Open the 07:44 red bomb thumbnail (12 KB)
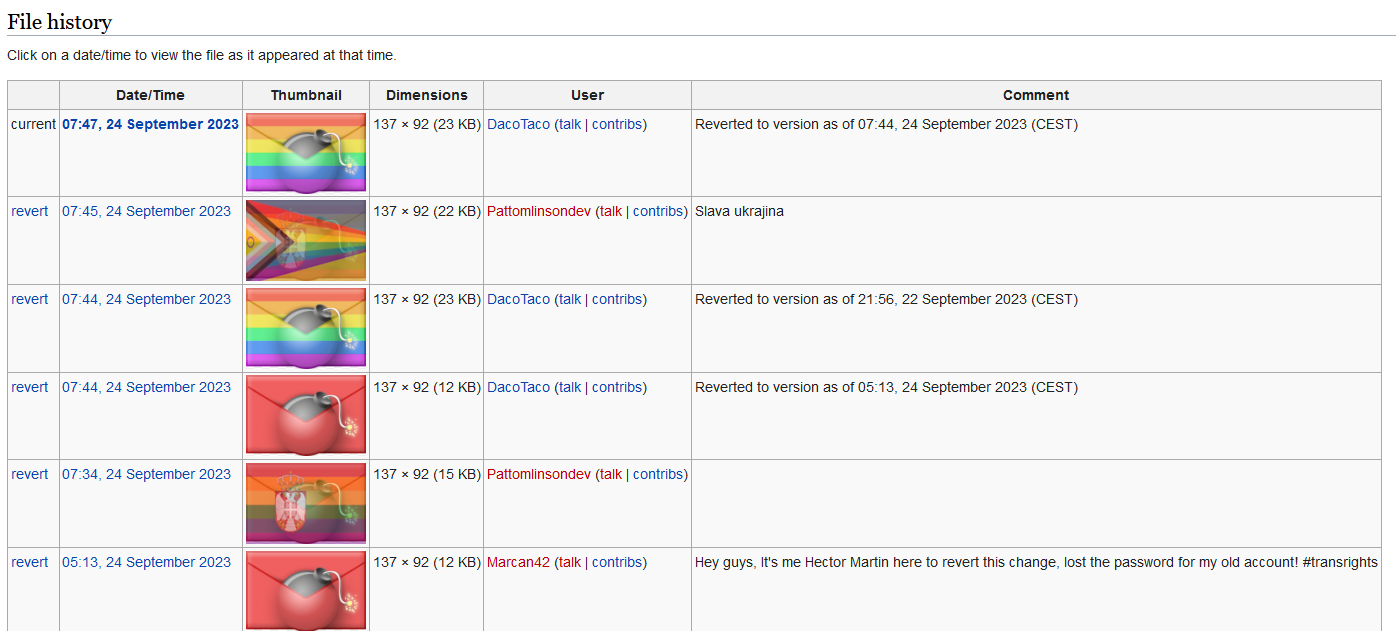1396x631 pixels. [x=306, y=416]
